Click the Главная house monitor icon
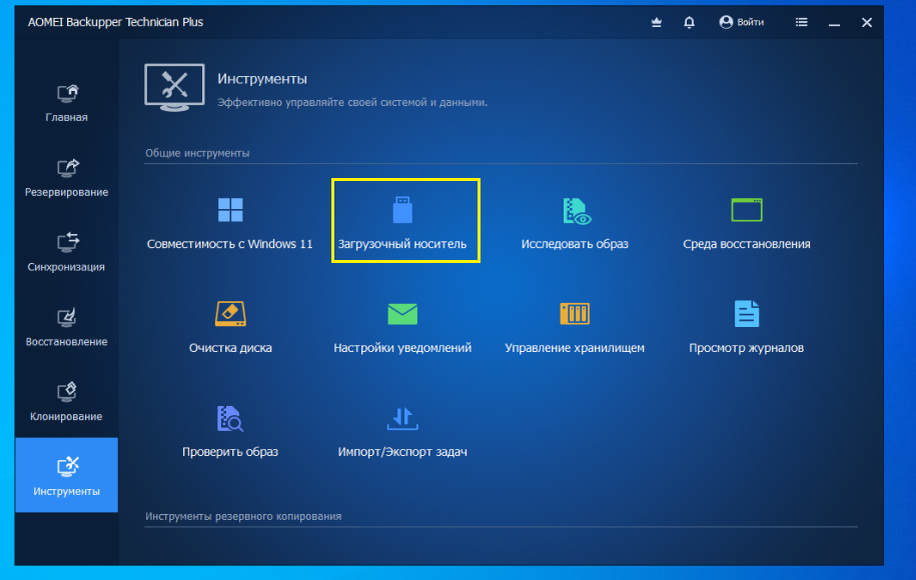 pyautogui.click(x=68, y=93)
